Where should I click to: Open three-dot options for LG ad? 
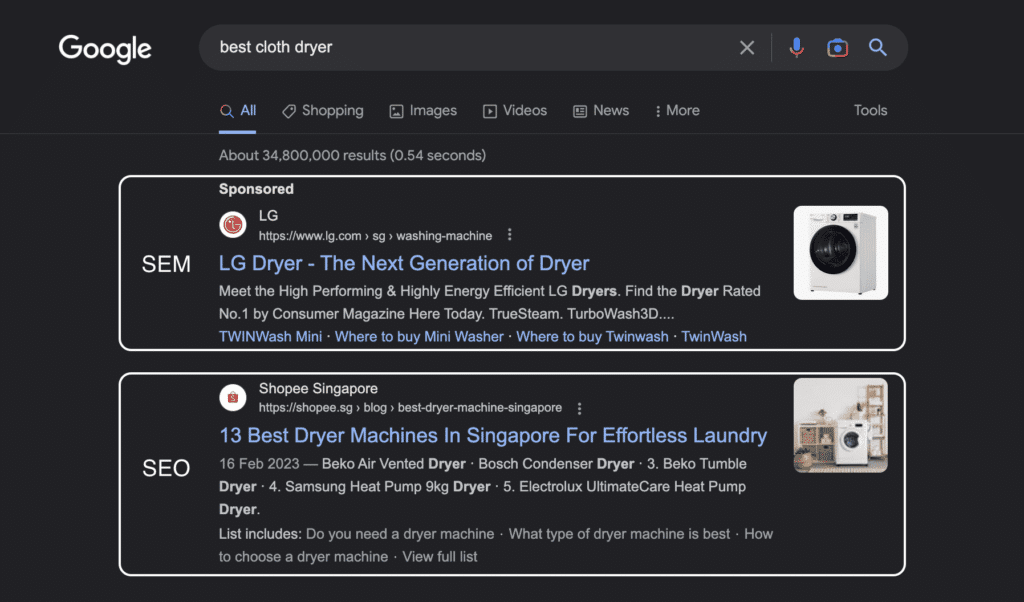(510, 235)
